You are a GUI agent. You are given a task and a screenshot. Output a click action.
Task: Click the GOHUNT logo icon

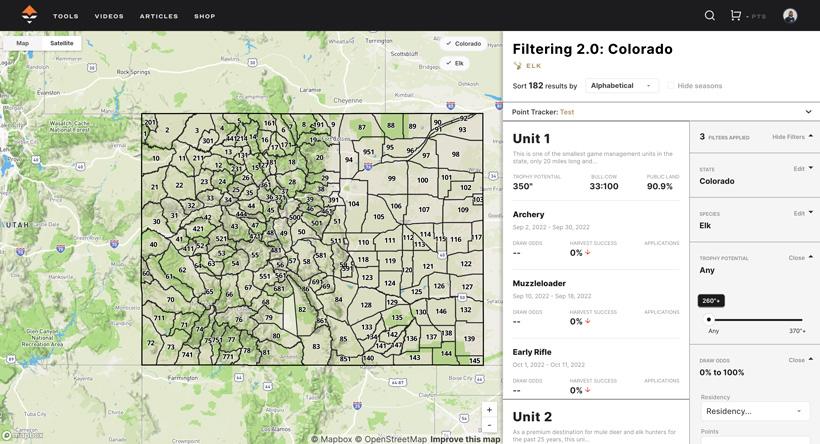pyautogui.click(x=29, y=15)
